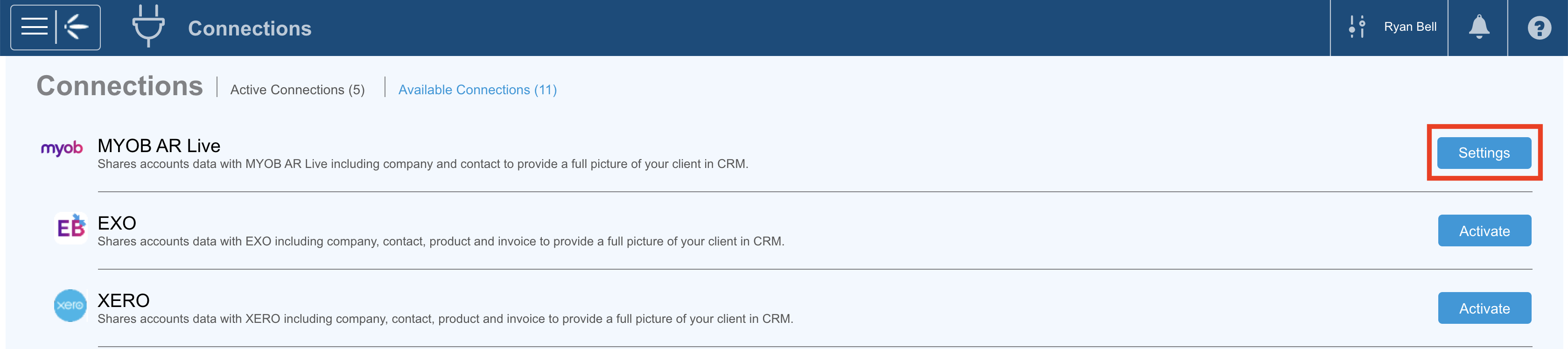Click the Connections header title text
The width and height of the screenshot is (1568, 349).
click(250, 28)
